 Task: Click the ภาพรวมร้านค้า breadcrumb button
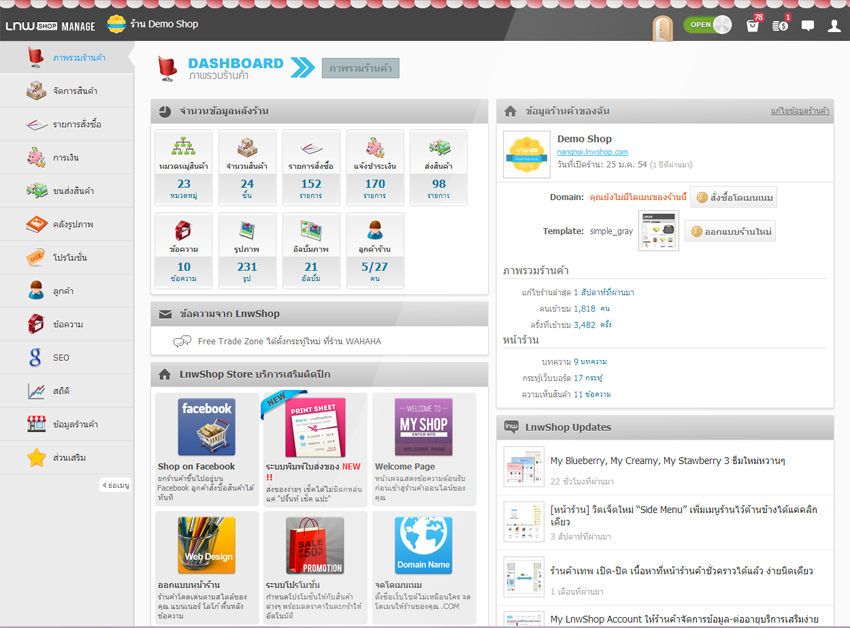[360, 68]
